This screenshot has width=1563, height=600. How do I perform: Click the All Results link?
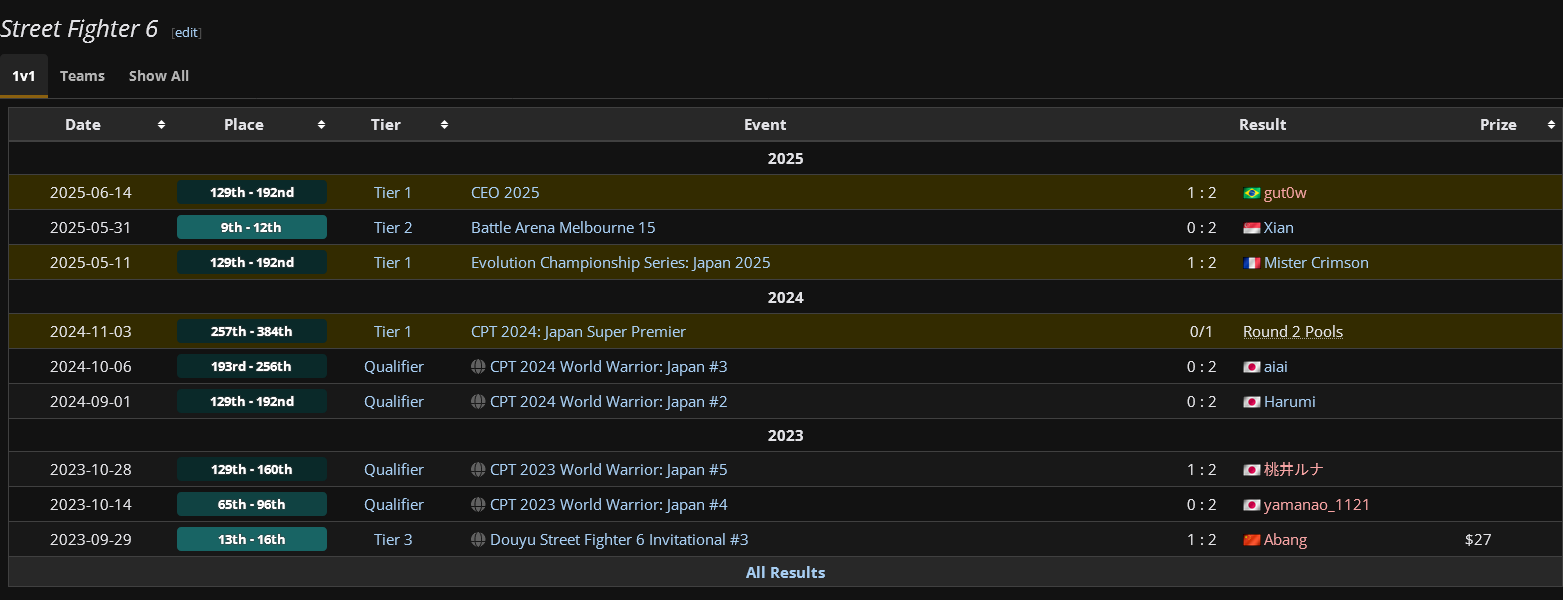coord(786,573)
